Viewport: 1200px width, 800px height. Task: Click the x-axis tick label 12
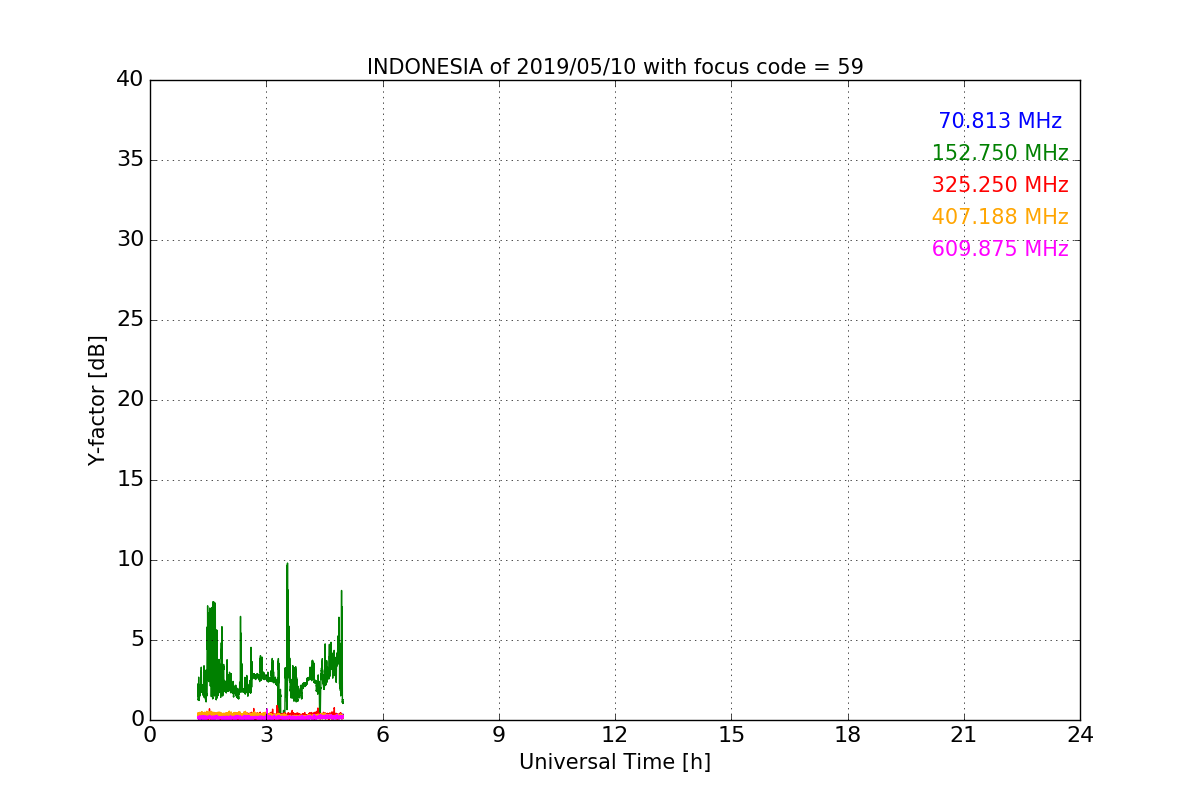point(615,735)
